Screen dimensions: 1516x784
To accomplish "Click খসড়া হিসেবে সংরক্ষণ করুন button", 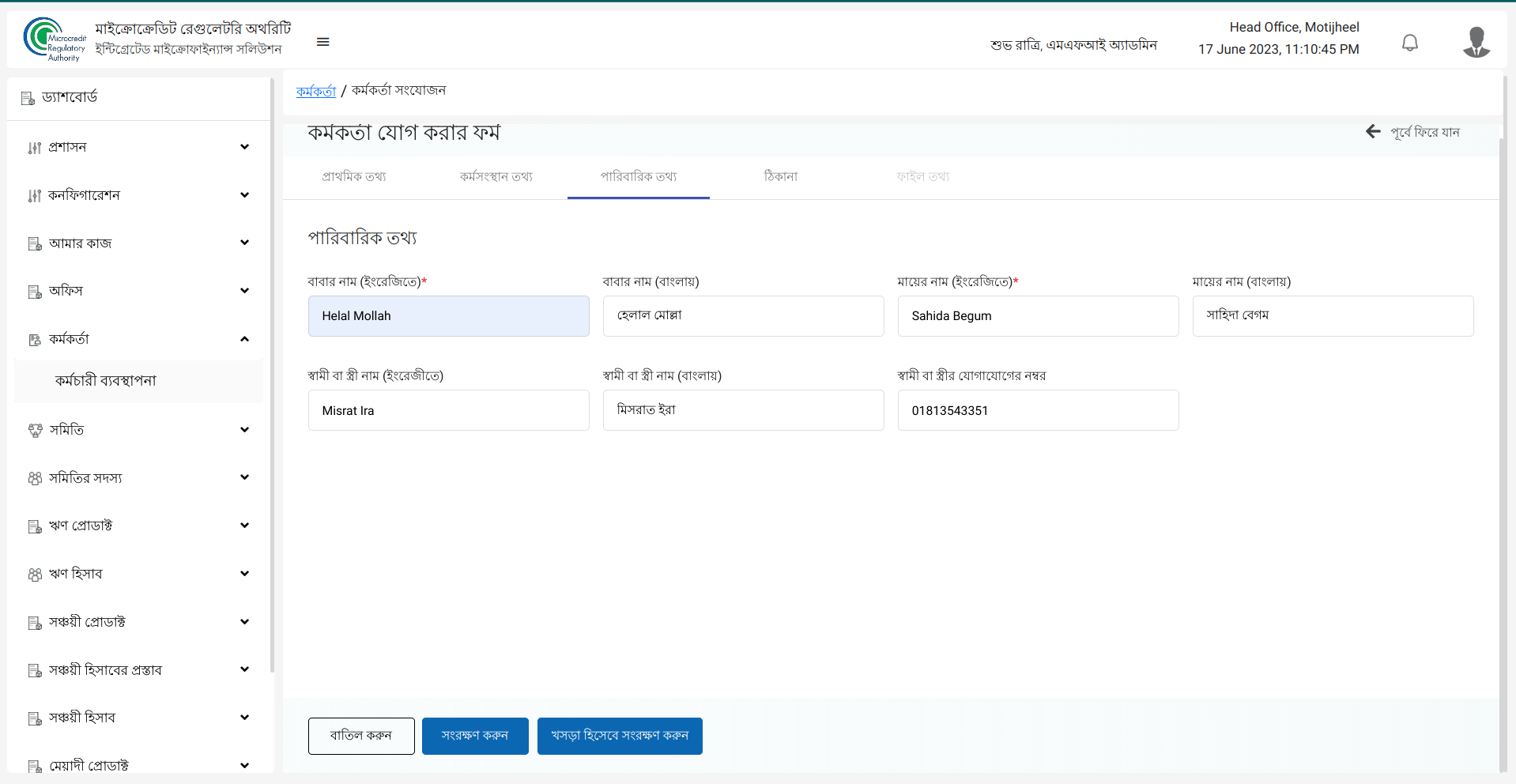I will (620, 736).
